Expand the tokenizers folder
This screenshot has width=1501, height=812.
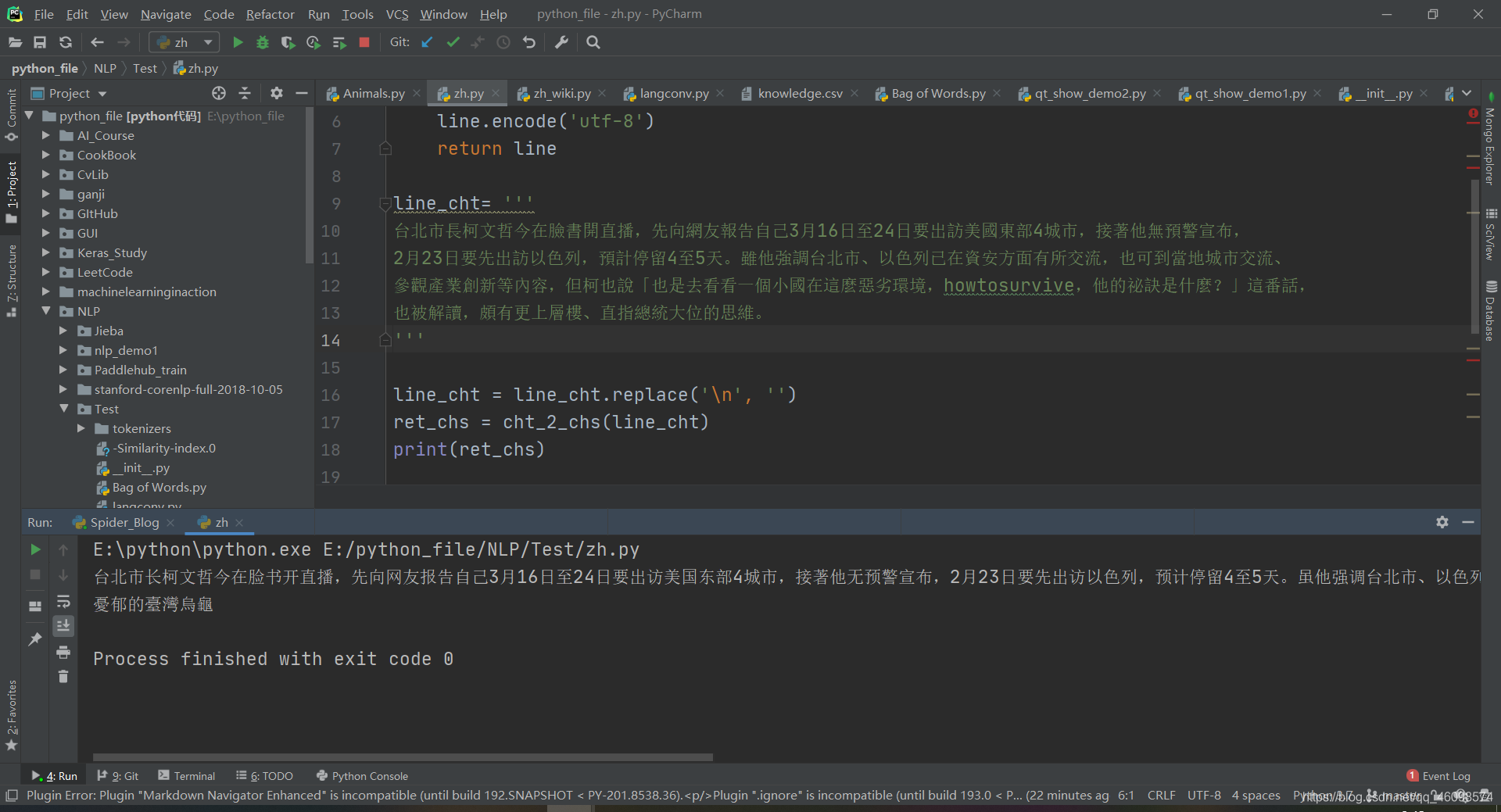coord(81,428)
